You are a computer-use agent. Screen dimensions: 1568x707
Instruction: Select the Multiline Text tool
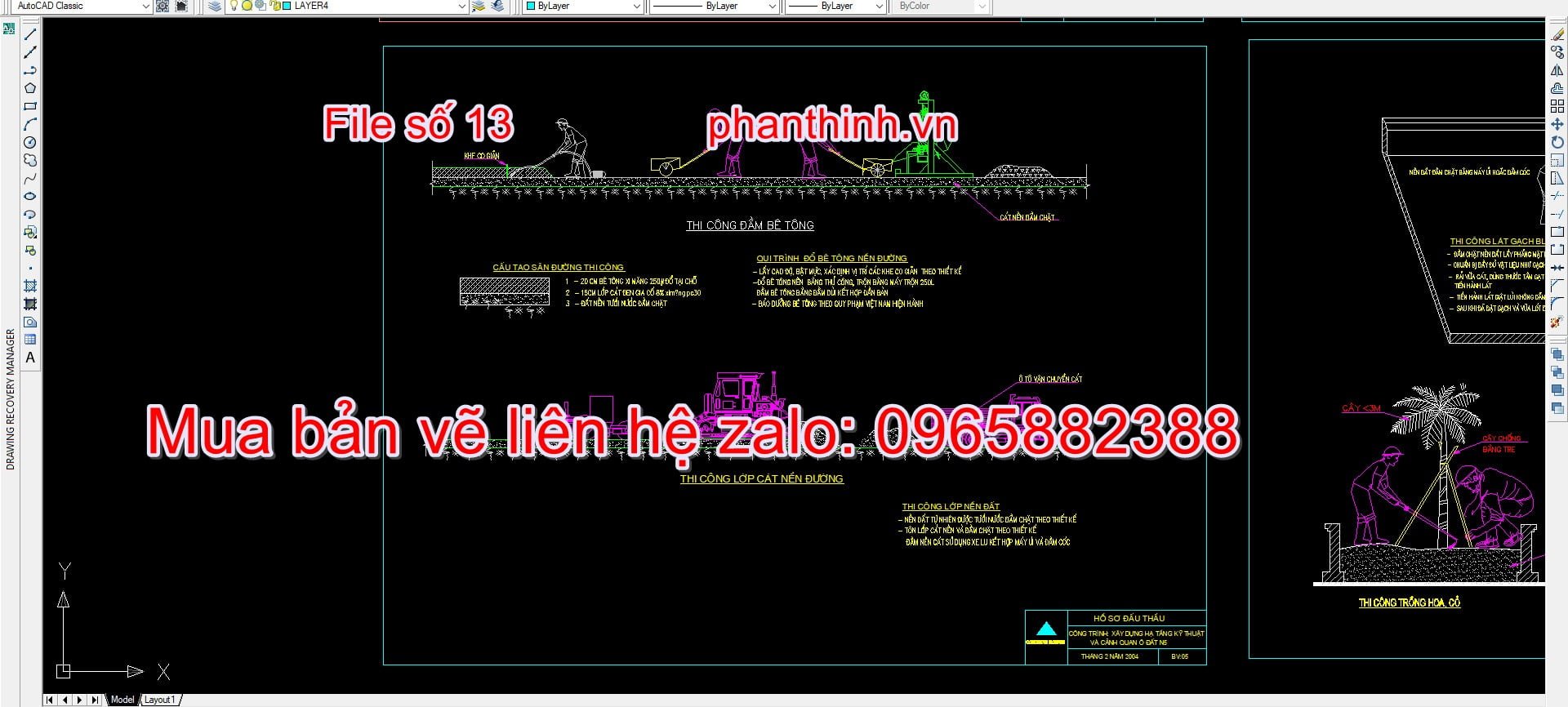30,357
